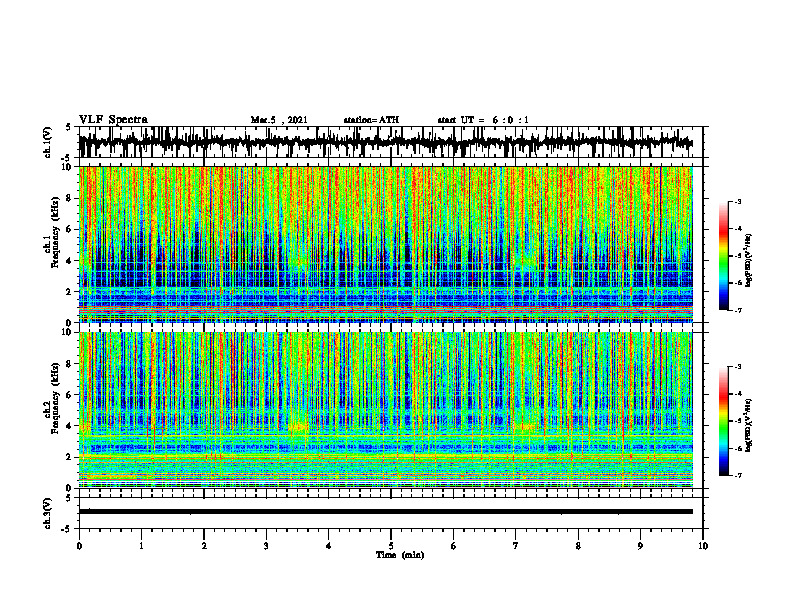Click inside the ch.1 spectrogram panel
The image size is (792, 612).
point(385,244)
